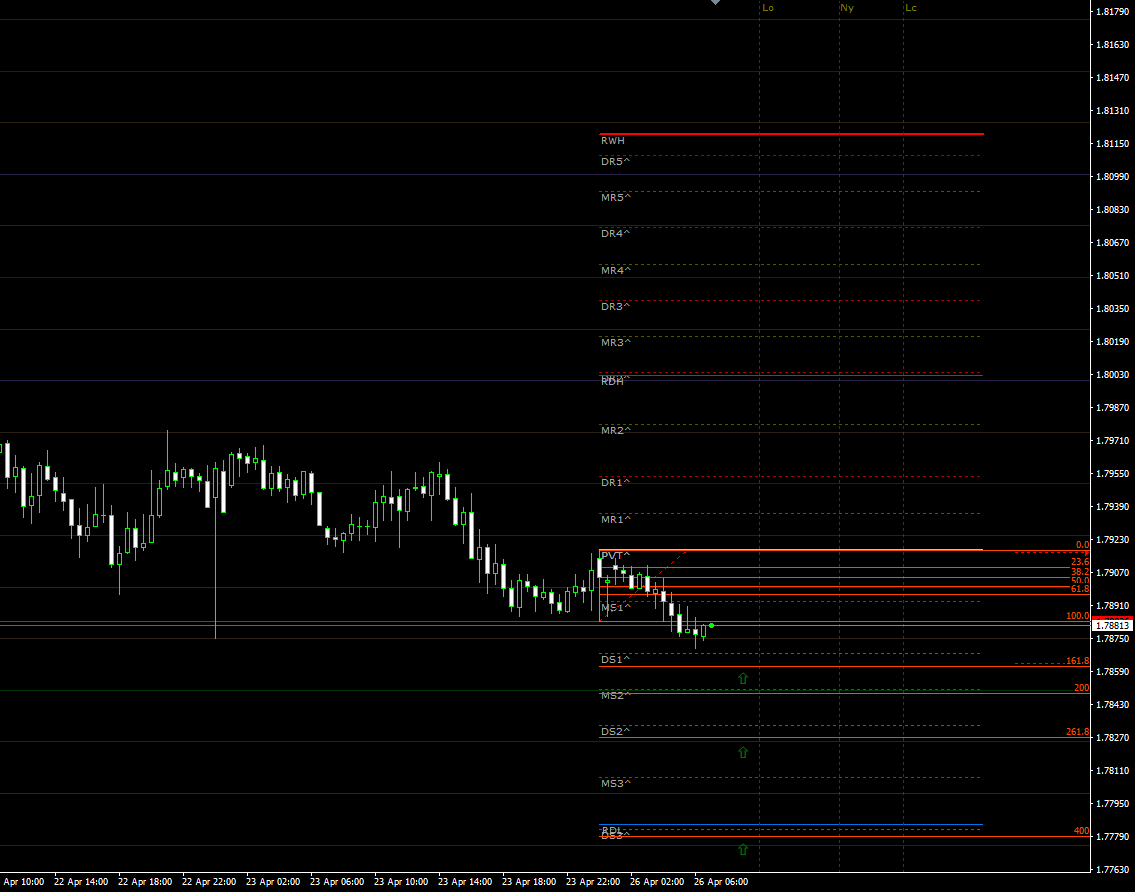Select the MR1^ level label
Screen dimensions: 1135x892
pos(616,520)
